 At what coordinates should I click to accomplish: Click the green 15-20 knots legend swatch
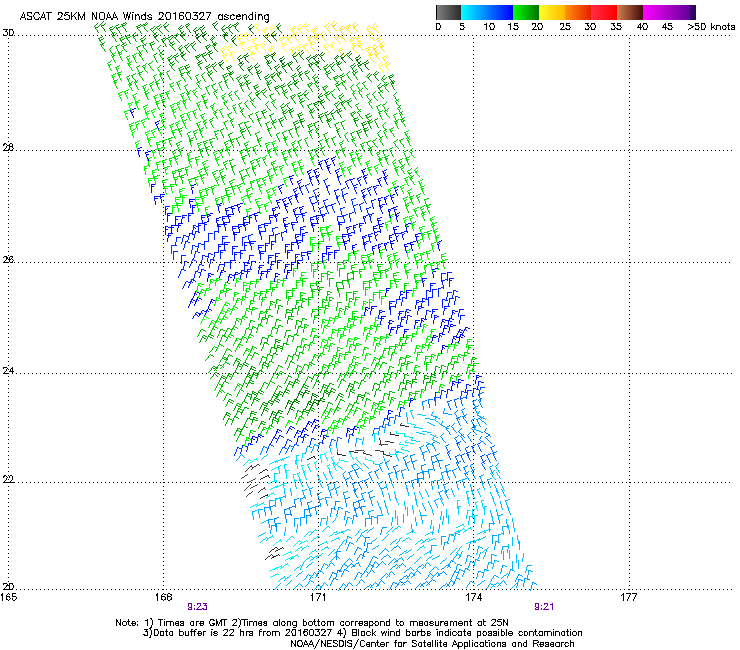click(526, 12)
